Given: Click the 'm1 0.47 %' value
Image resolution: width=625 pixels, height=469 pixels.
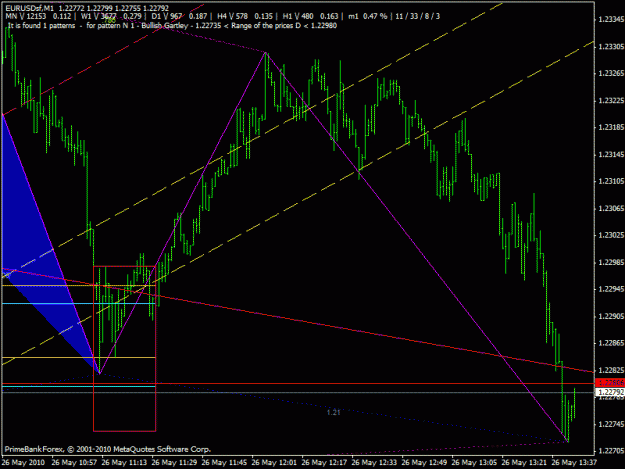Looking at the screenshot, I should tap(368, 16).
